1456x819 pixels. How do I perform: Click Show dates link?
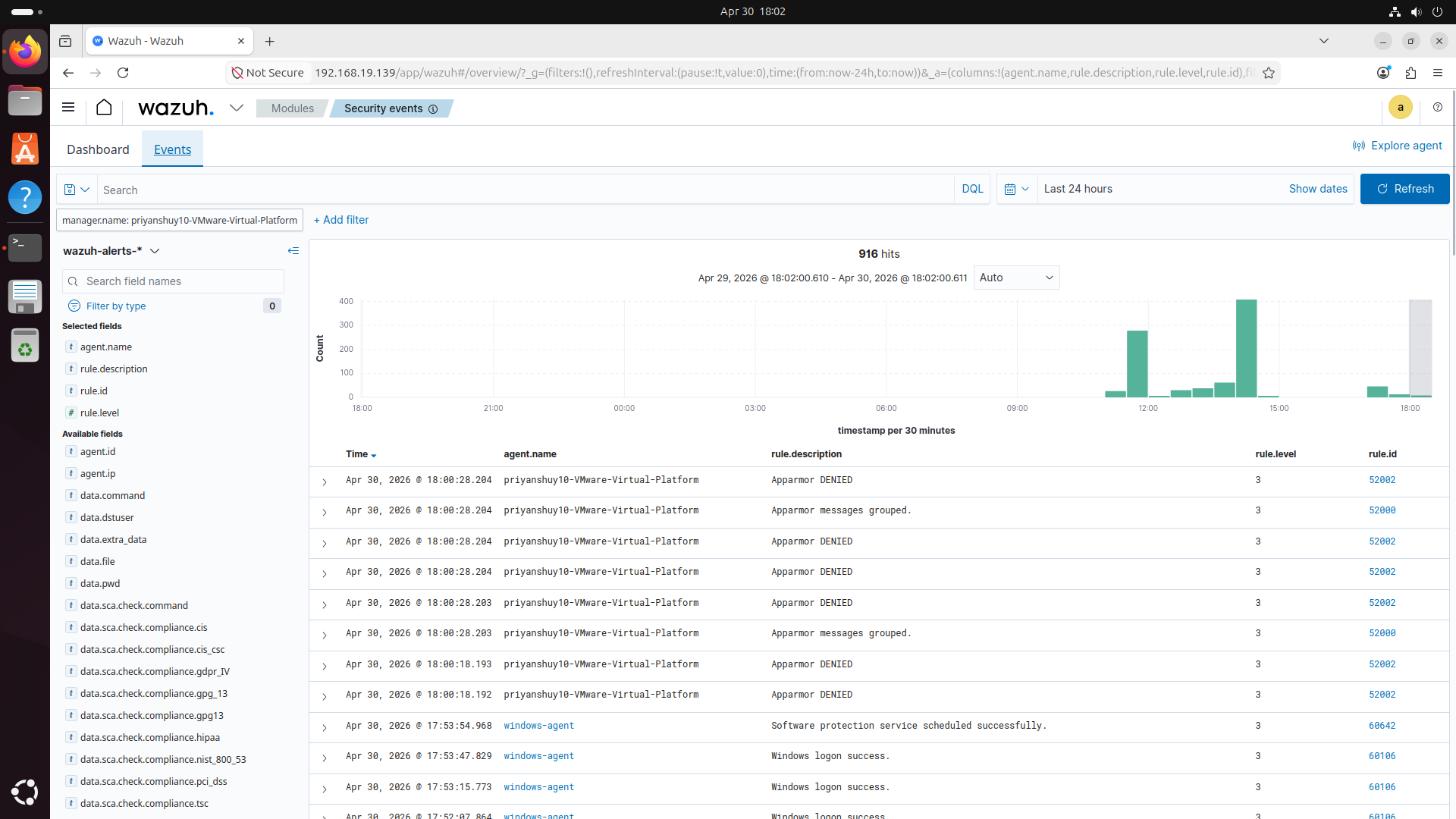[x=1318, y=189]
